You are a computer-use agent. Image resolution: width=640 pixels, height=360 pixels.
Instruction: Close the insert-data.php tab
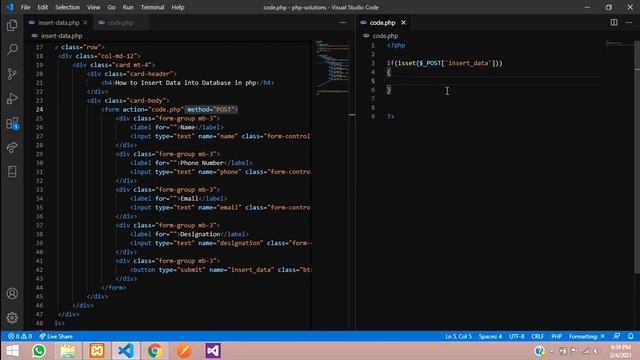(85, 23)
